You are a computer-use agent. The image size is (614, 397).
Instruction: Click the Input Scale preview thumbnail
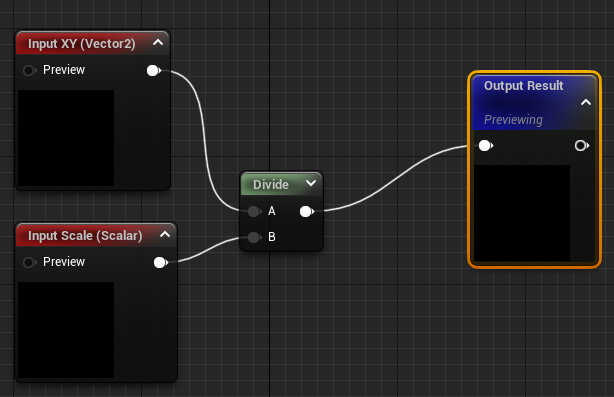click(x=66, y=330)
